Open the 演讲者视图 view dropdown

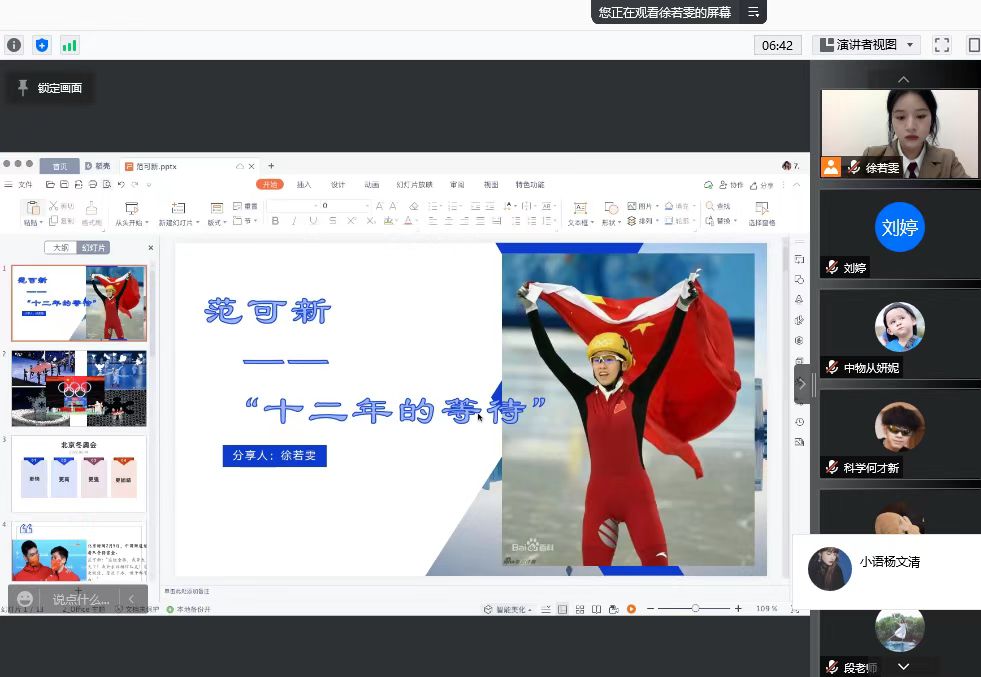(866, 45)
